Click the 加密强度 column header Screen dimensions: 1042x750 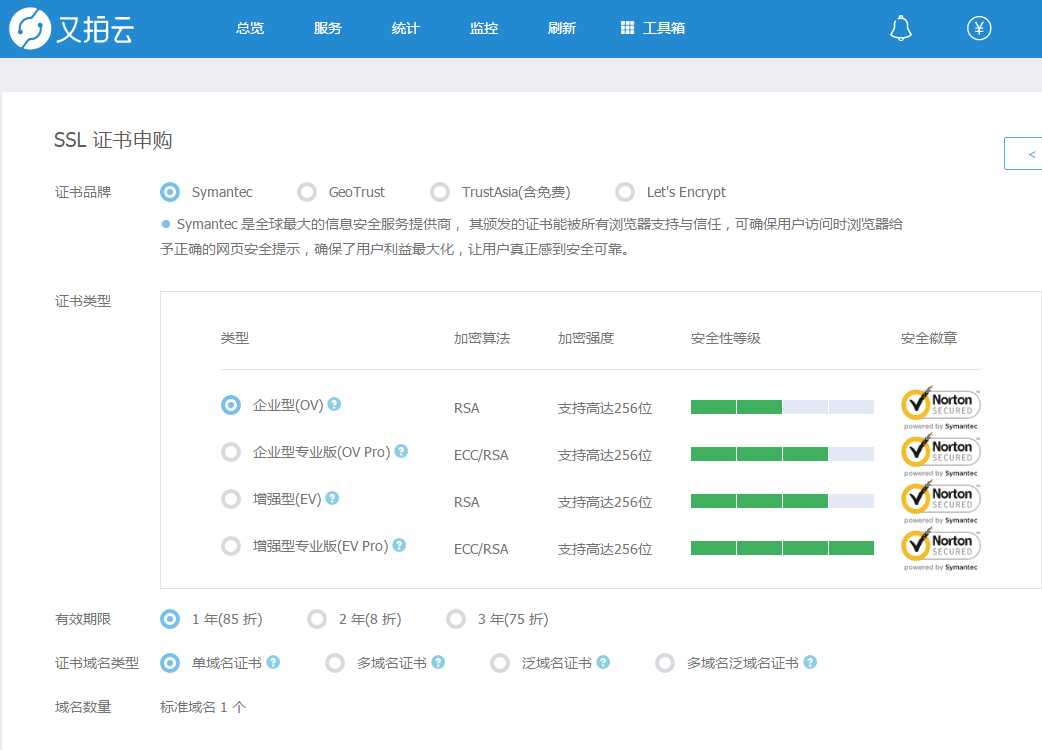pos(585,338)
